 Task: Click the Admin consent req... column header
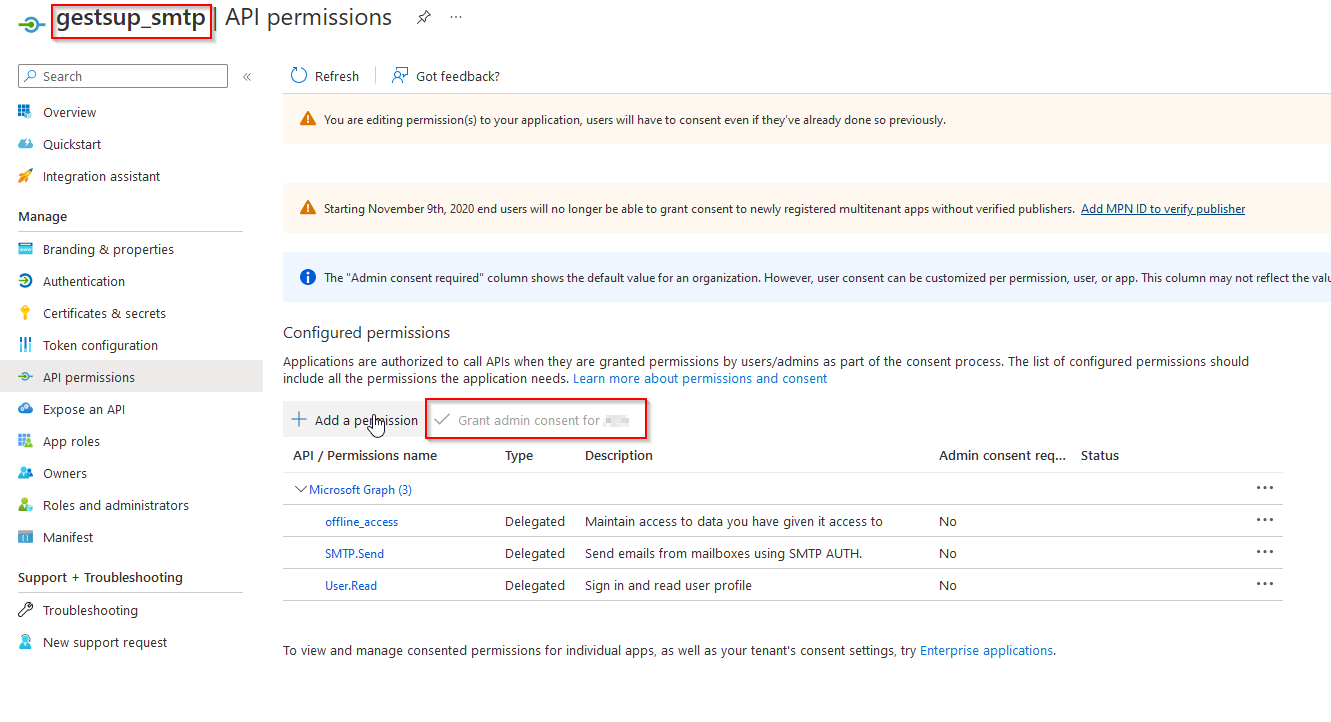(x=1003, y=455)
